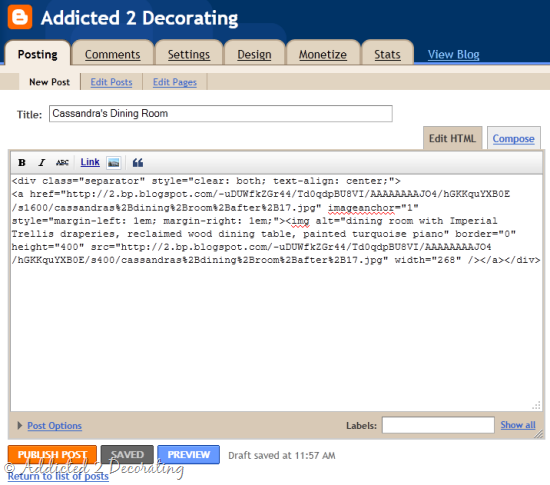This screenshot has width=550, height=485.
Task: Open the Edit Pages sub-tab
Action: point(175,82)
